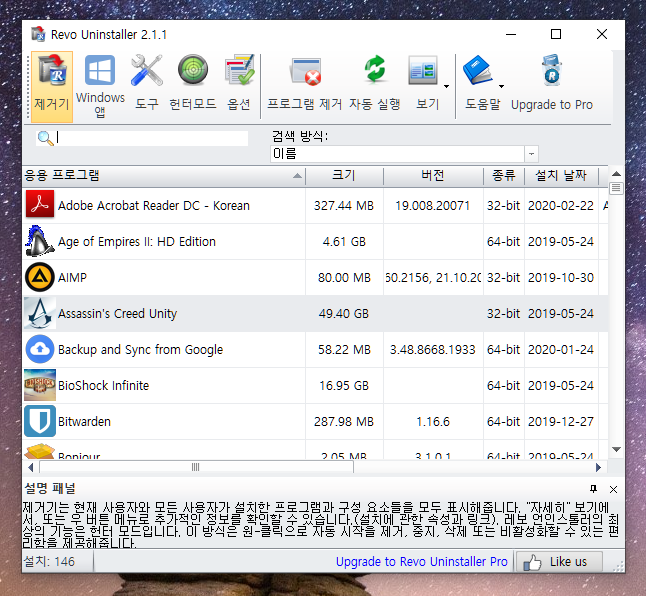
Task: Select the BioShock Infinite name
Action: 103,386
